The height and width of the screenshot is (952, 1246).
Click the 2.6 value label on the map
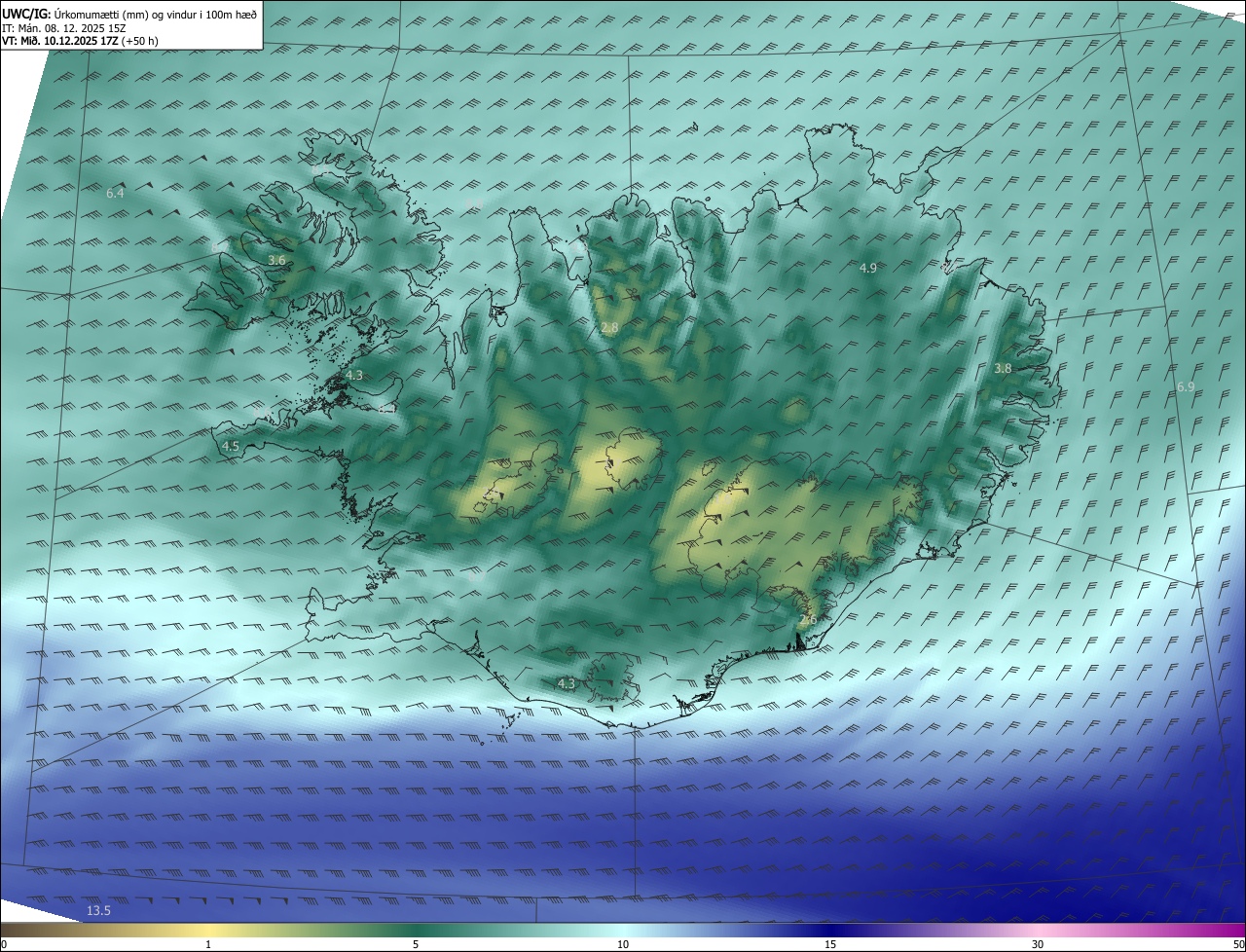[807, 620]
